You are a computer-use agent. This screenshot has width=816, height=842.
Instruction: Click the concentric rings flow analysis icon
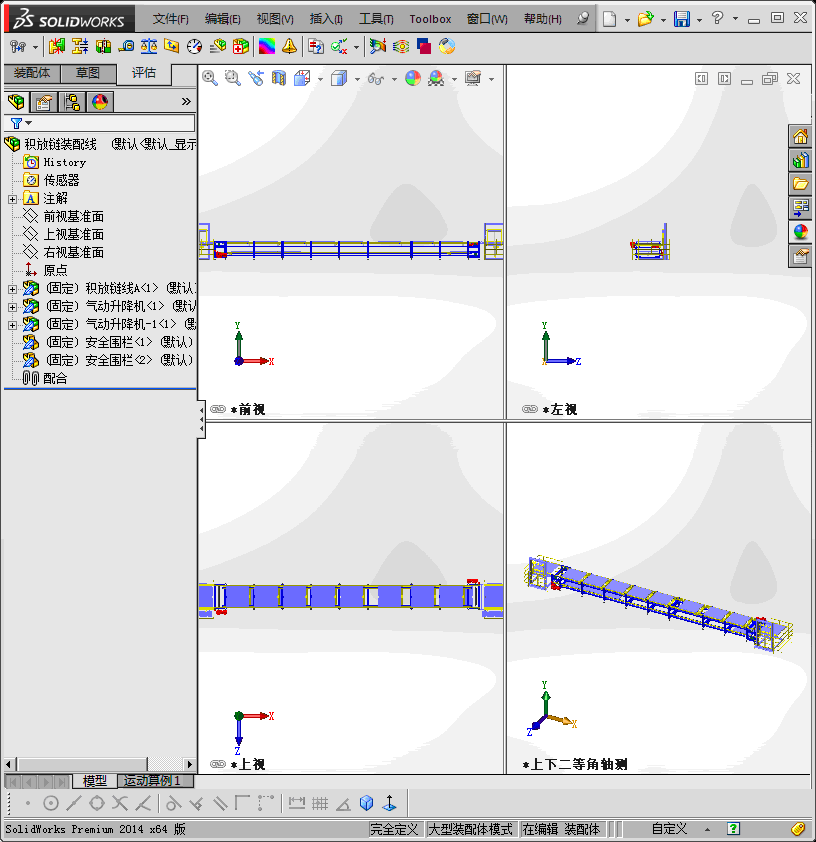coord(401,47)
